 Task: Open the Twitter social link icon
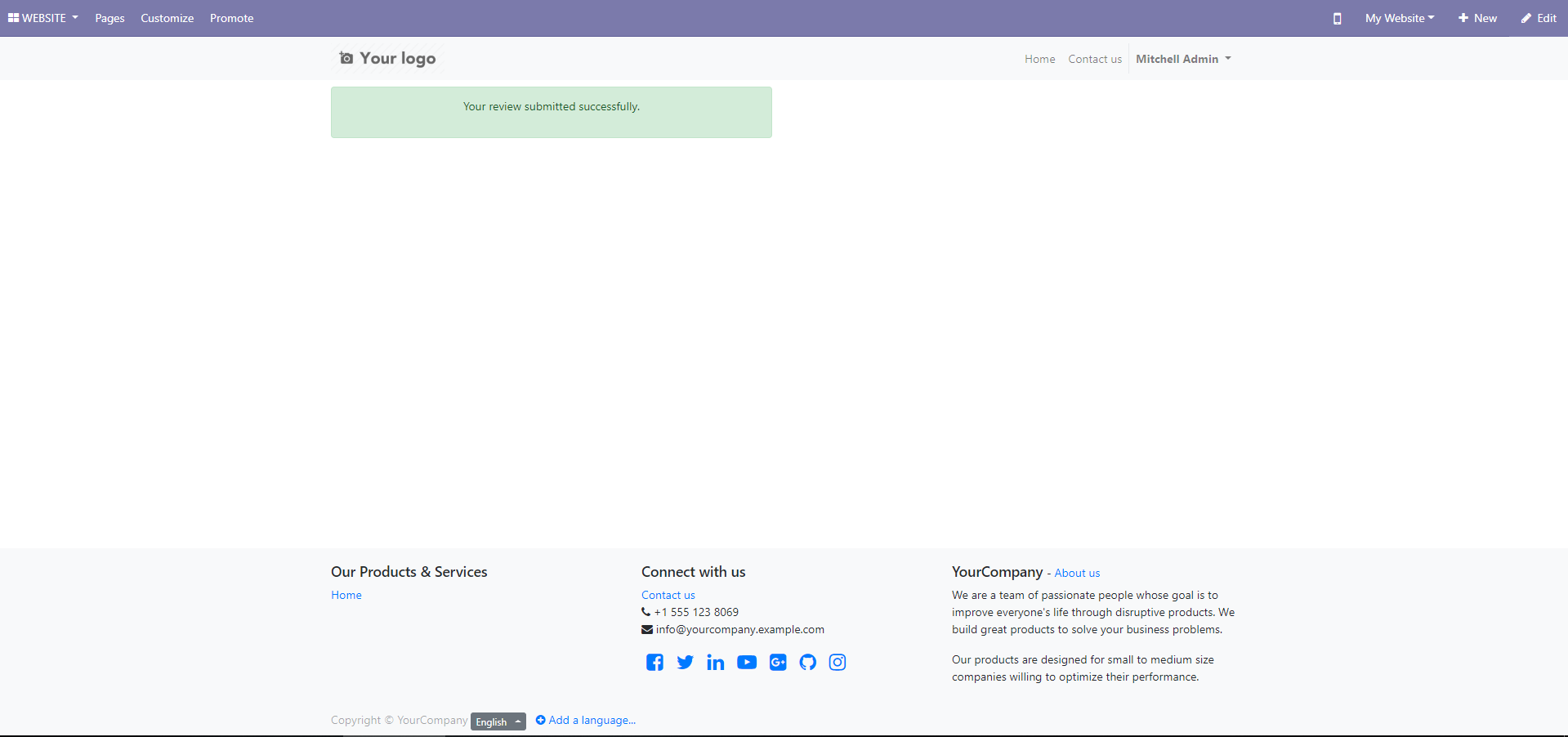[x=685, y=662]
